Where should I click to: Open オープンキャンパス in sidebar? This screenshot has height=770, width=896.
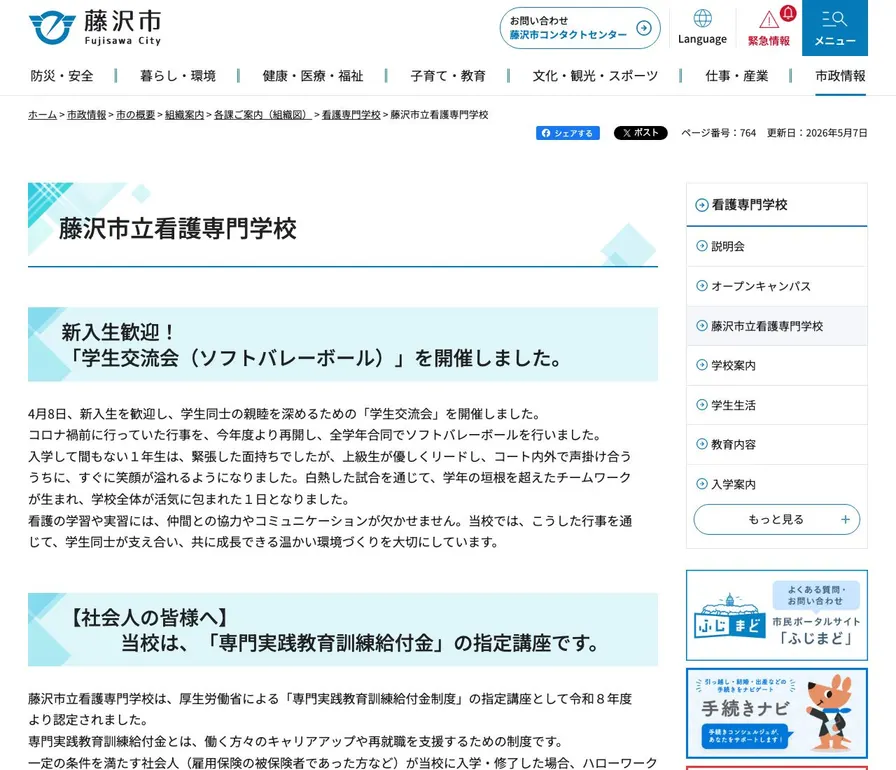point(777,286)
